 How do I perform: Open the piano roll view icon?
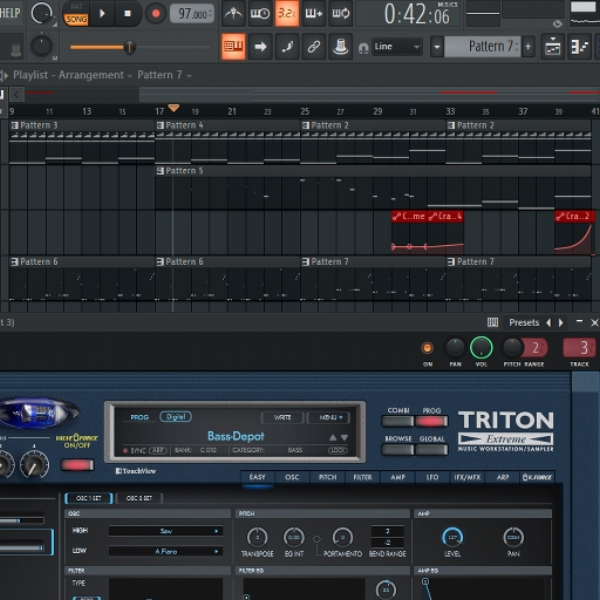click(x=580, y=47)
